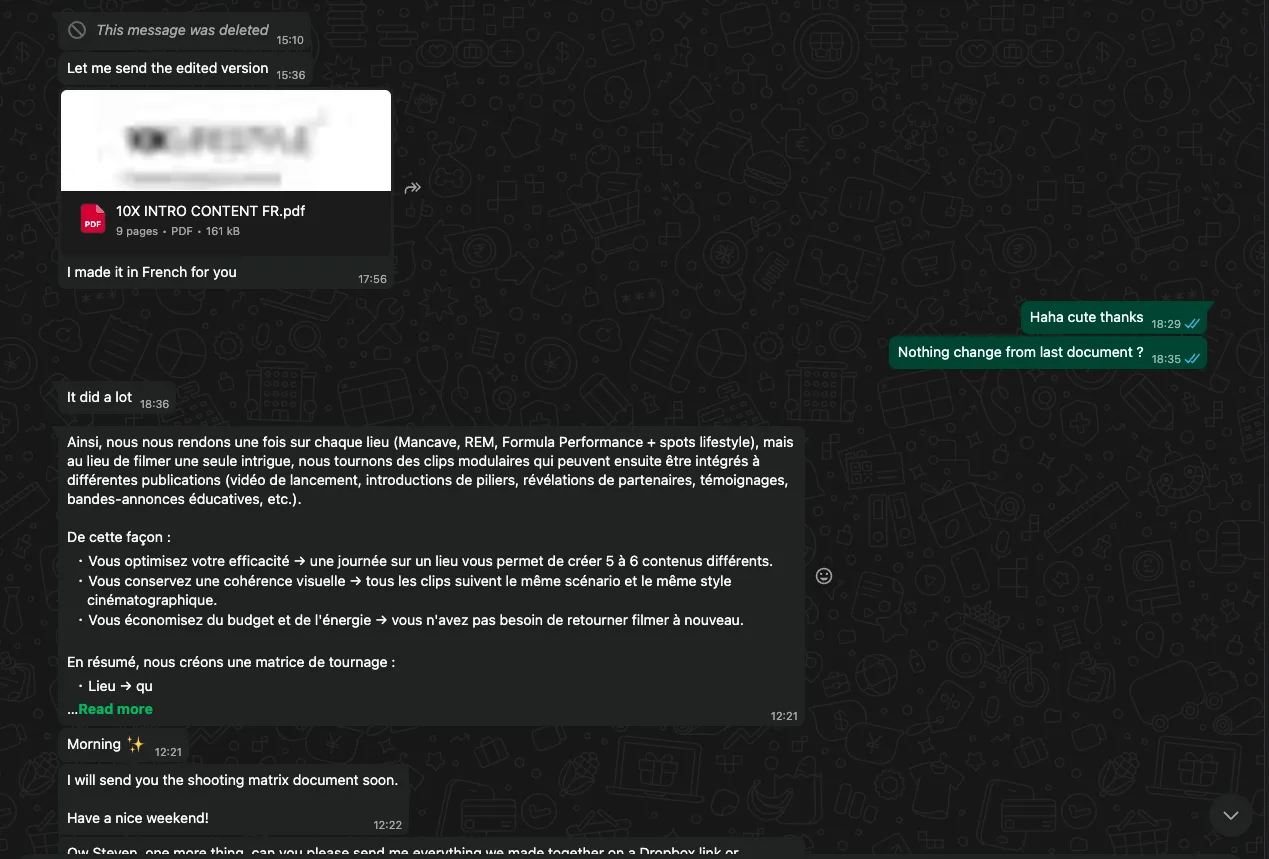Screen dimensions: 1269x859
Task: Open the 10X INTRO CONTENT FR.pdf preview thumbnail
Action: pyautogui.click(x=226, y=141)
